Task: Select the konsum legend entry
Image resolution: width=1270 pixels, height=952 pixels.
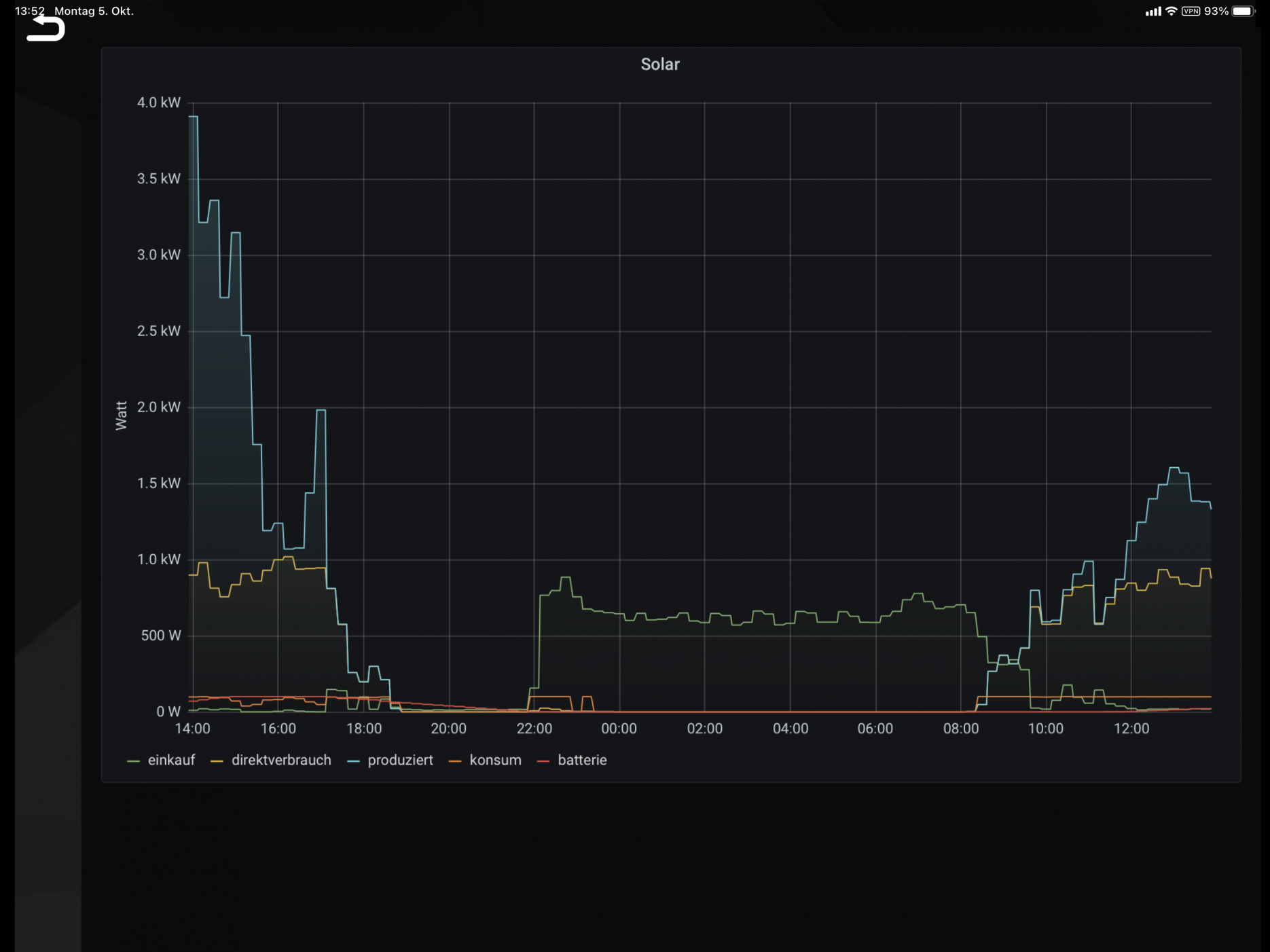Action: click(x=495, y=761)
